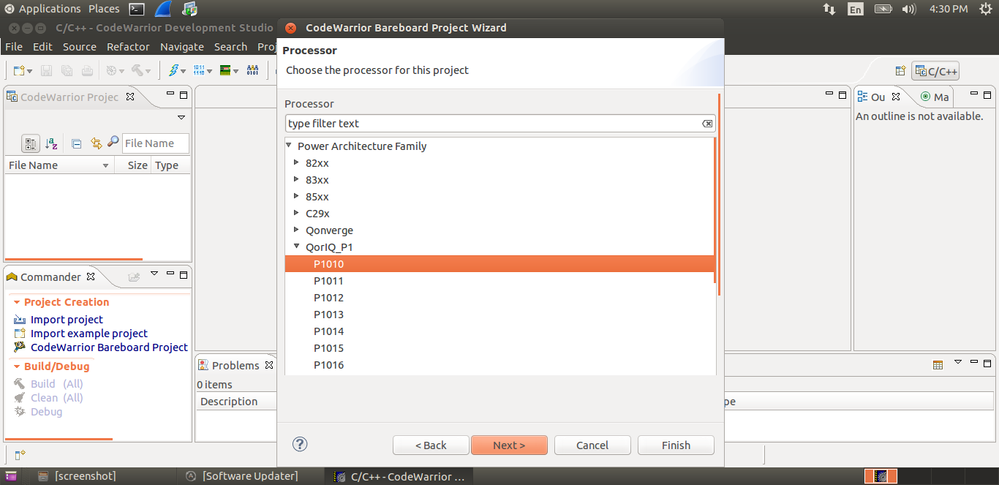Screen dimensions: 999x485
Task: Click the File Name search field
Action: [x=155, y=143]
